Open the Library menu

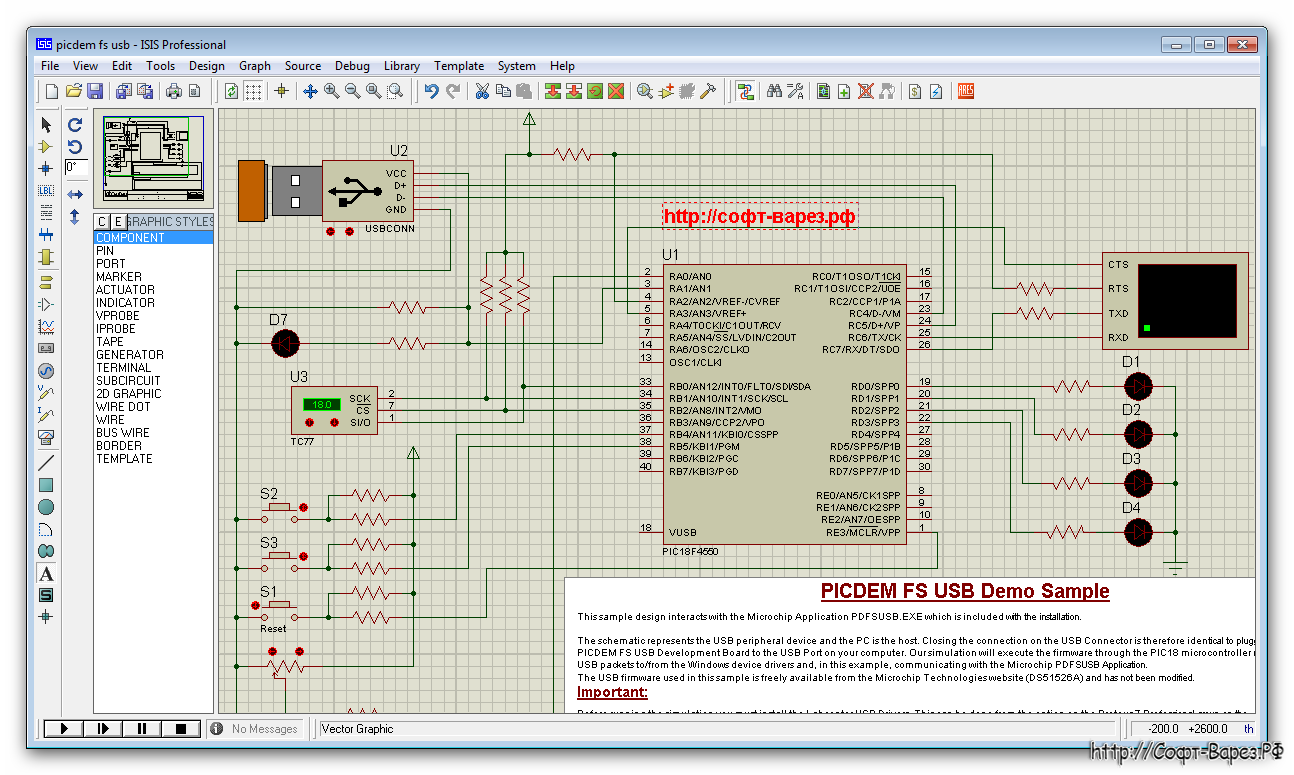point(402,66)
